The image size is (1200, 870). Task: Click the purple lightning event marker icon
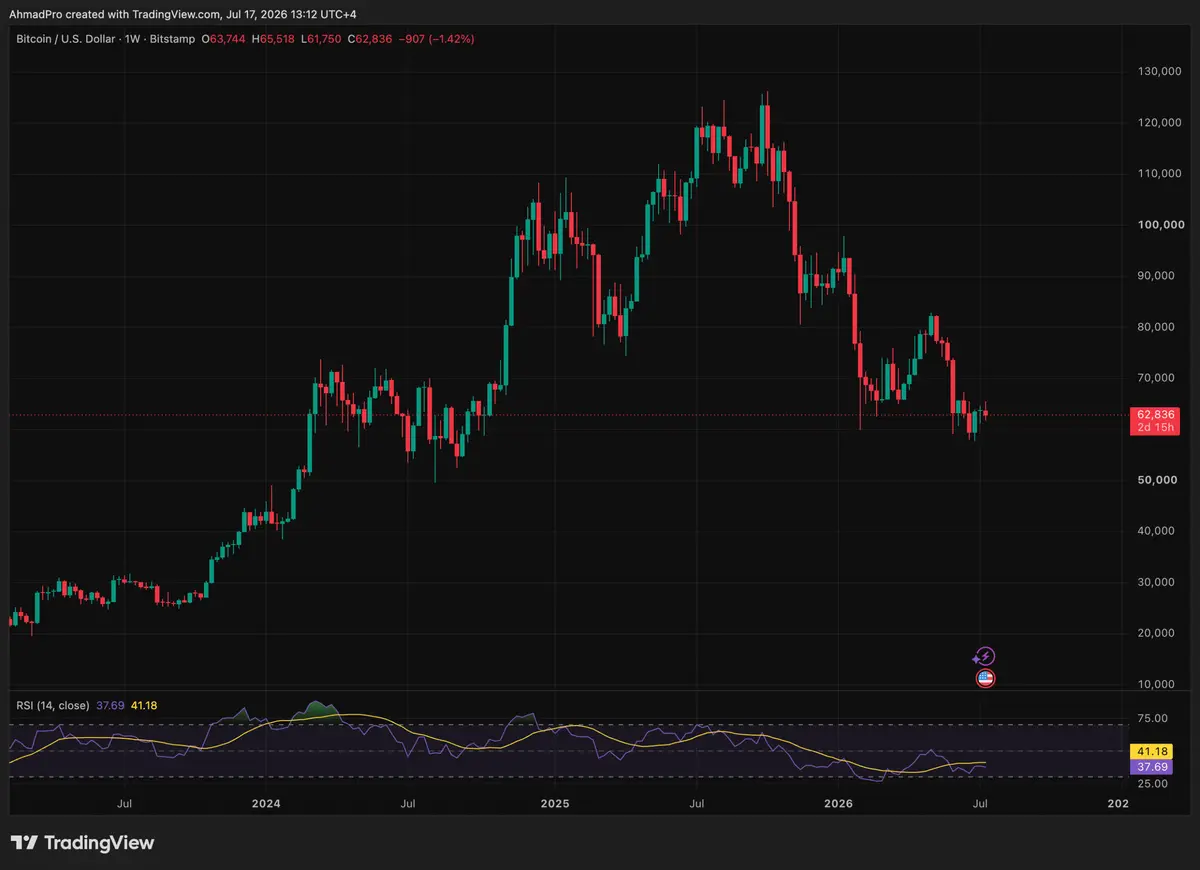[985, 656]
